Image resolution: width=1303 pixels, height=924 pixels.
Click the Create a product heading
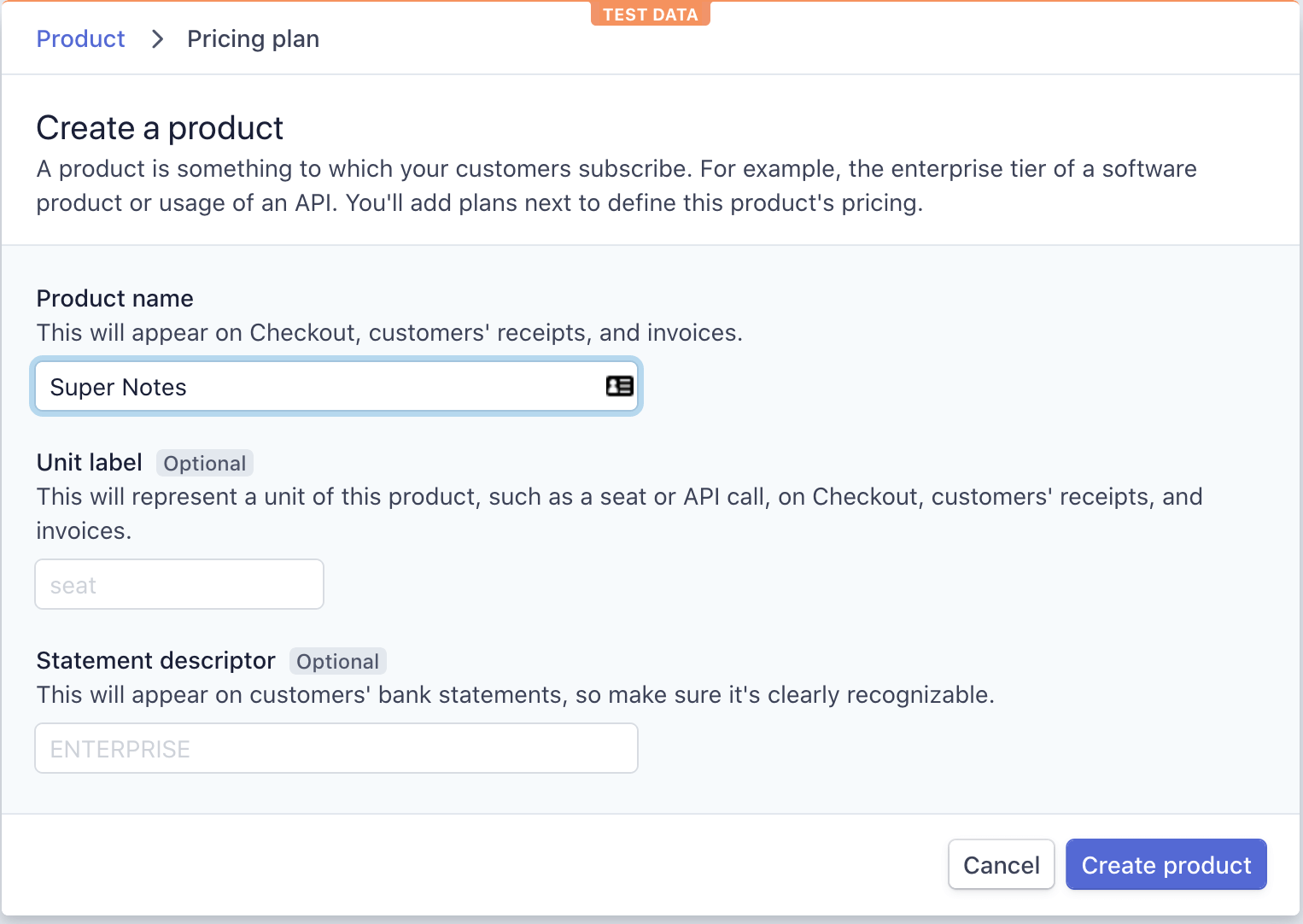(x=160, y=128)
